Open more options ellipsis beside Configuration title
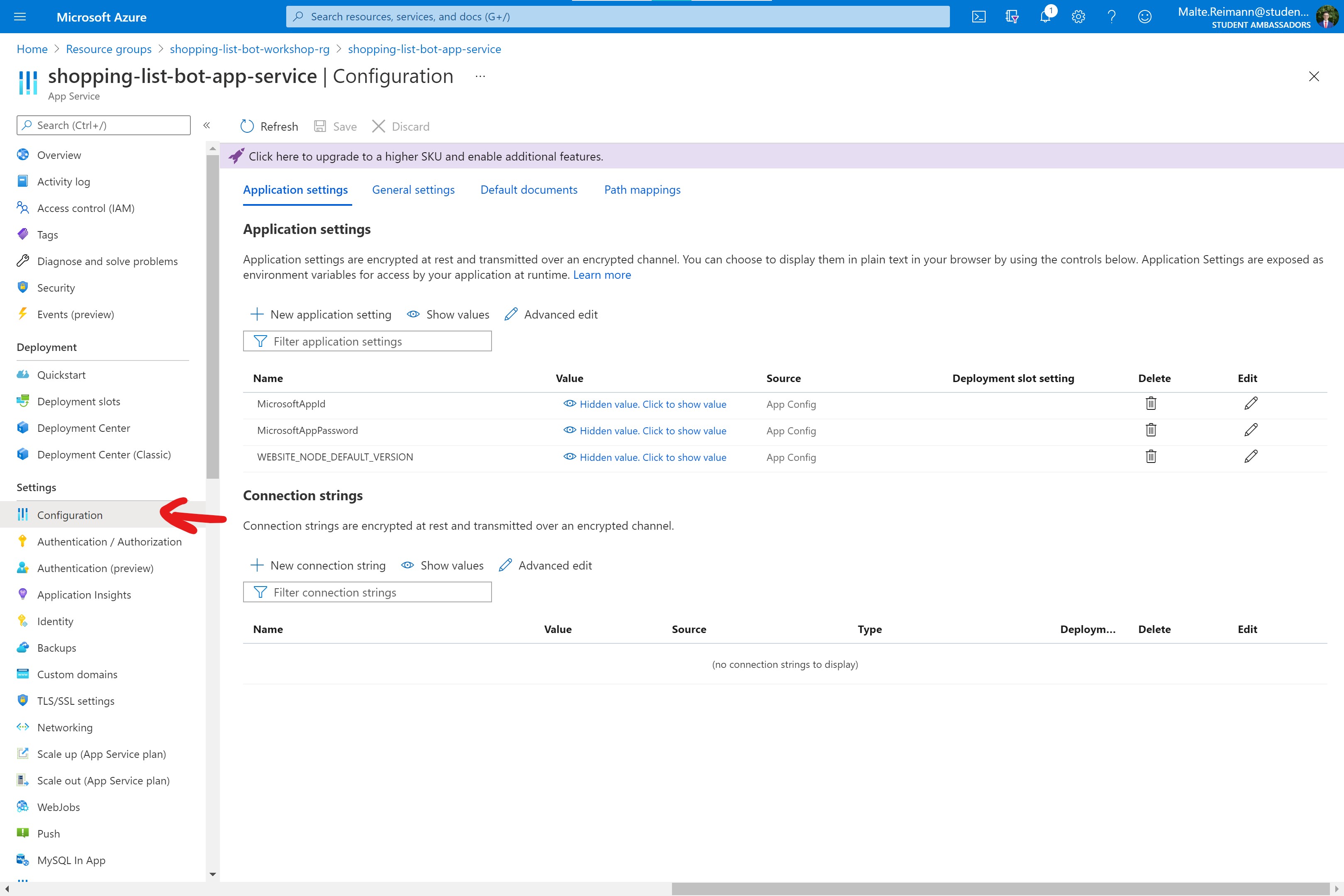 [480, 76]
